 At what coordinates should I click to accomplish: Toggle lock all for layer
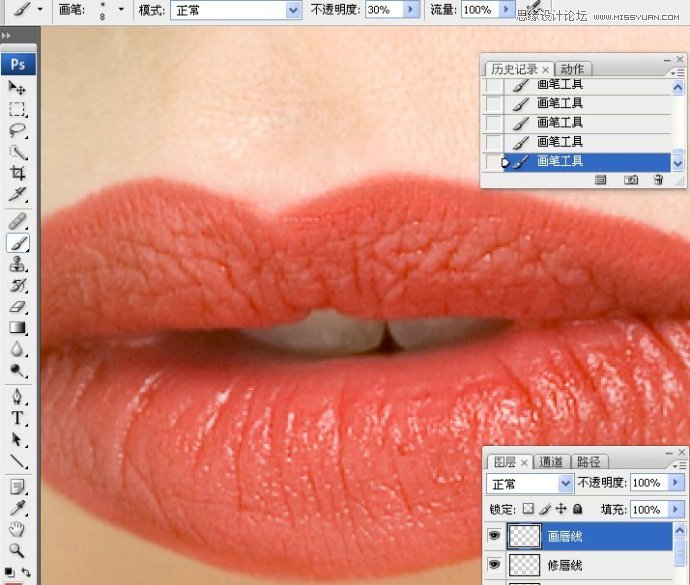[577, 509]
